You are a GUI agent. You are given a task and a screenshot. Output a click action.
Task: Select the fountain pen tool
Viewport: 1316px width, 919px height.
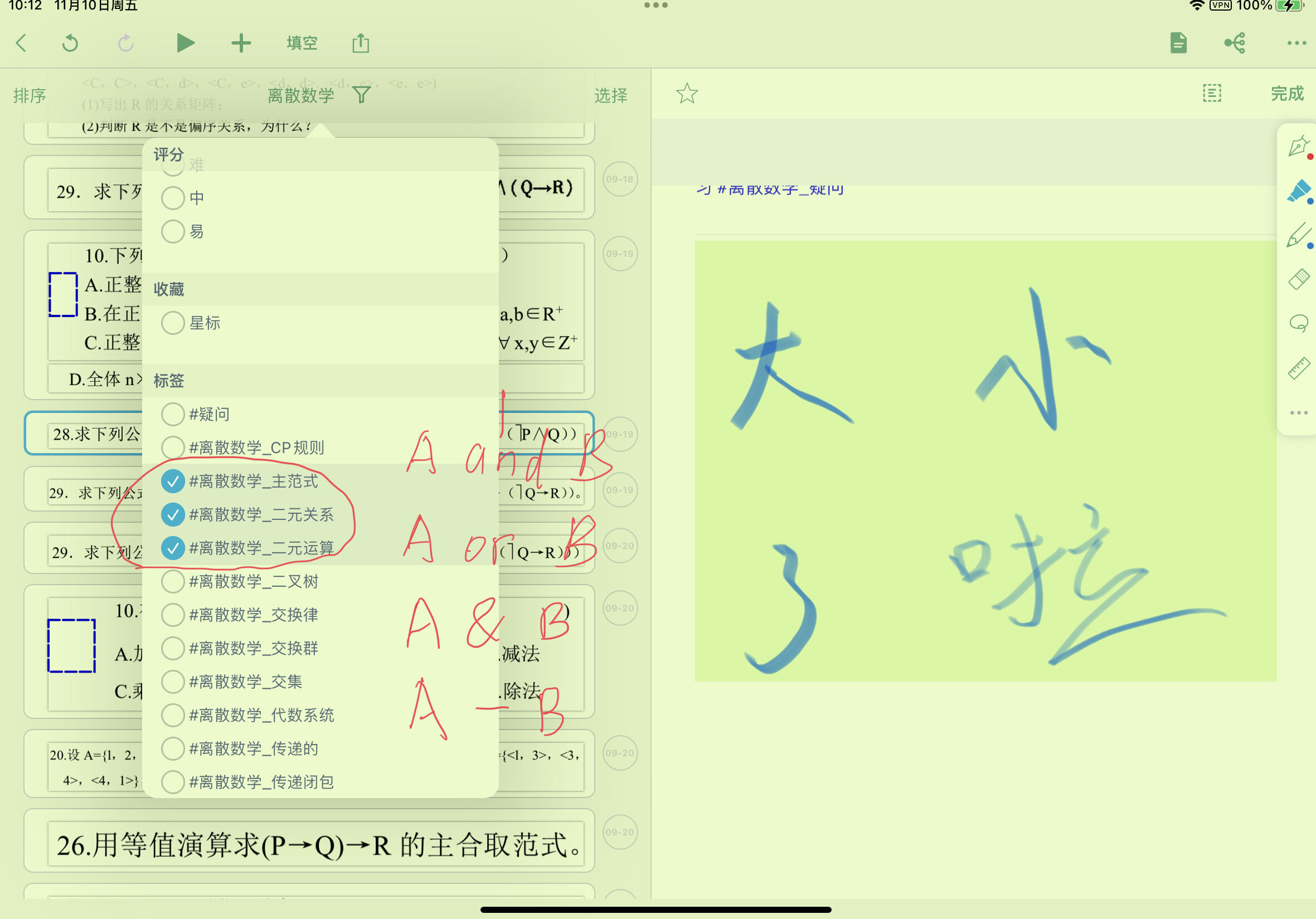click(1299, 147)
